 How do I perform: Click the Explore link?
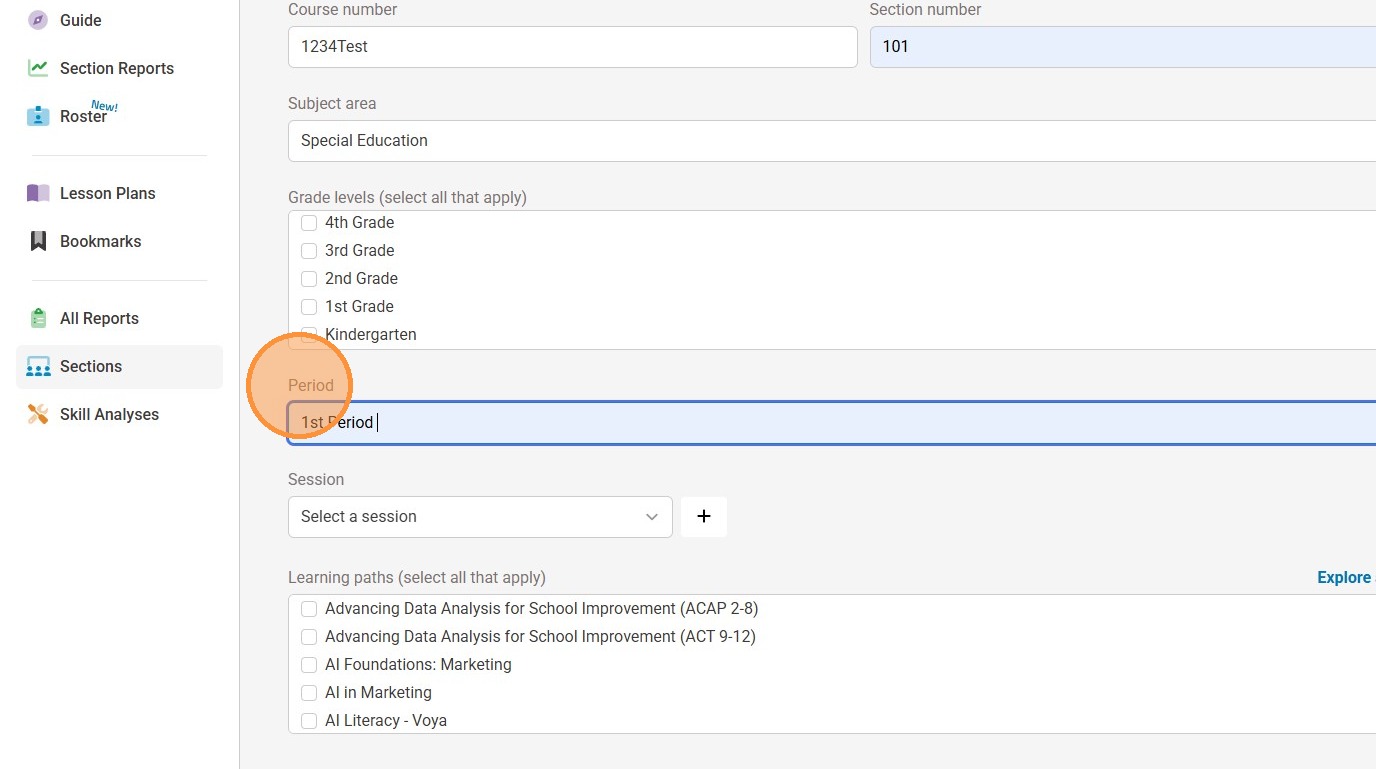click(x=1345, y=577)
